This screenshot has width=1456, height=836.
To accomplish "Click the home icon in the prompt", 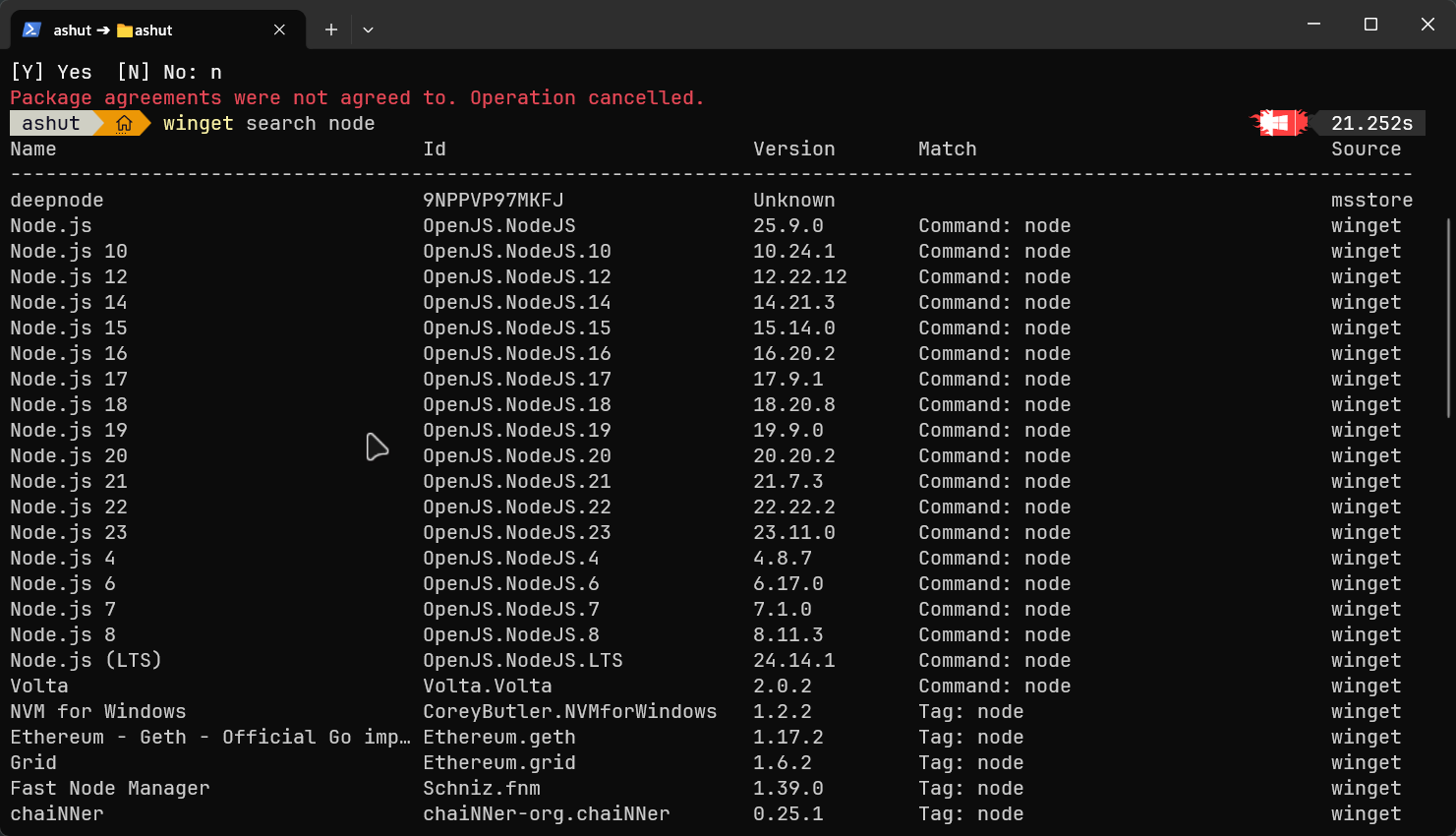I will pyautogui.click(x=124, y=123).
